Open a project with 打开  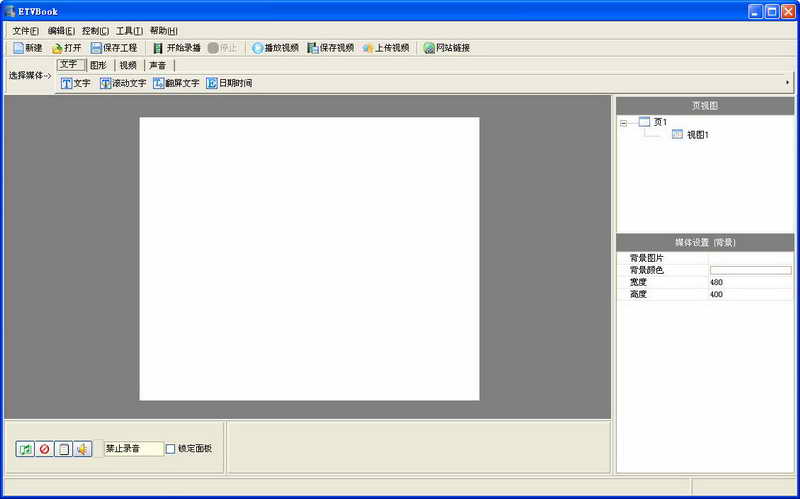(66, 48)
